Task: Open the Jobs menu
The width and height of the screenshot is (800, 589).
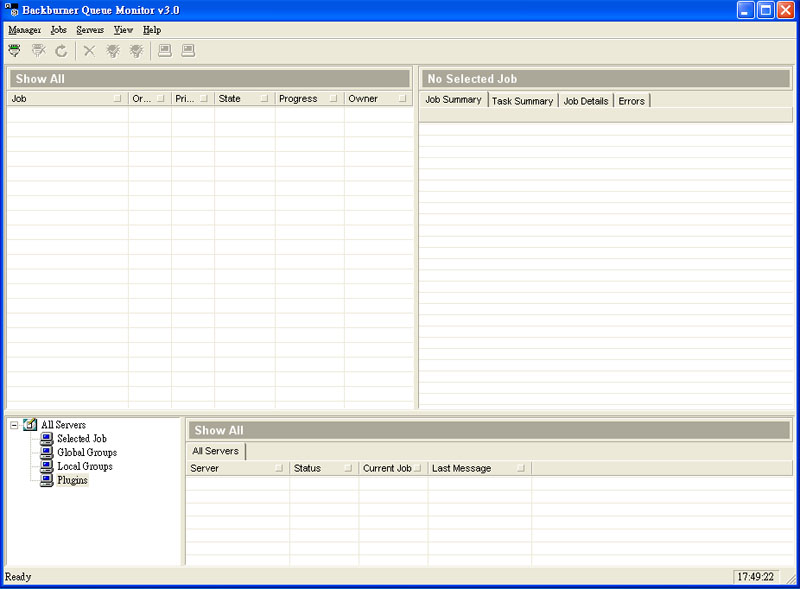Action: (59, 30)
